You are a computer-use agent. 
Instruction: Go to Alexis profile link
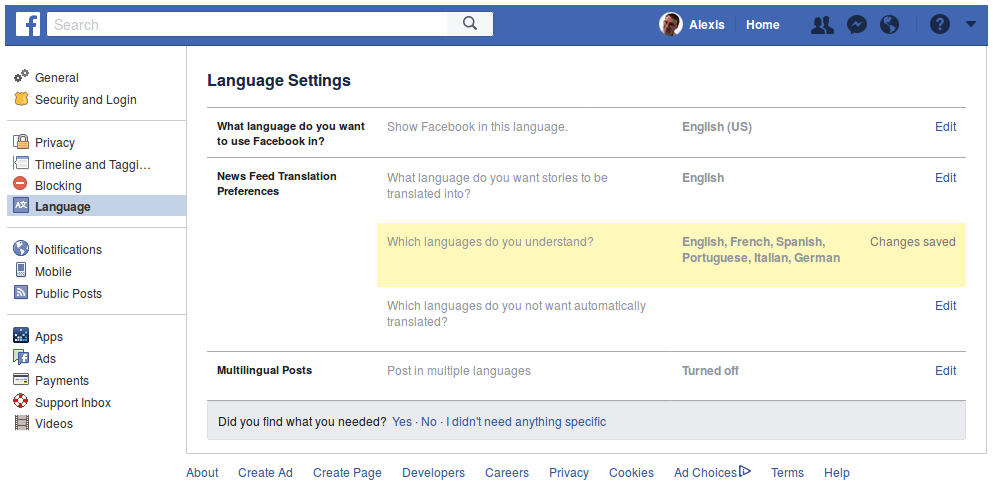706,25
